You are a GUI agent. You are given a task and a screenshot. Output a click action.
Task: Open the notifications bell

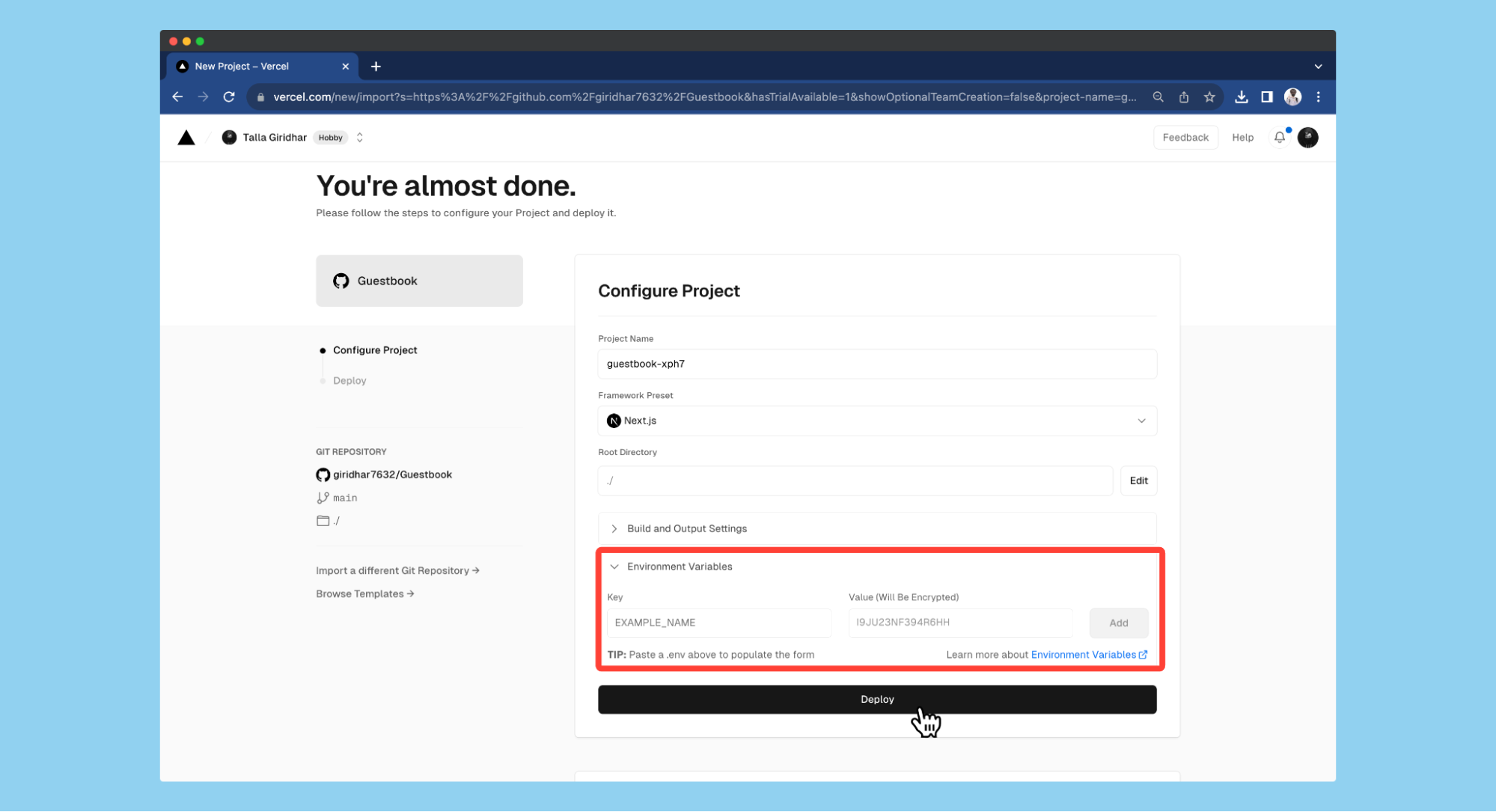pos(1279,138)
